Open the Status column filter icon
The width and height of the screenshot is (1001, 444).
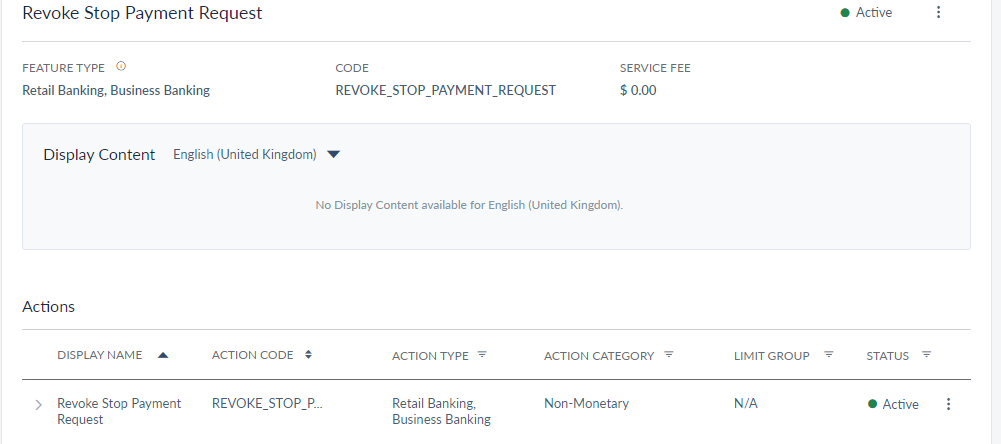(x=926, y=355)
